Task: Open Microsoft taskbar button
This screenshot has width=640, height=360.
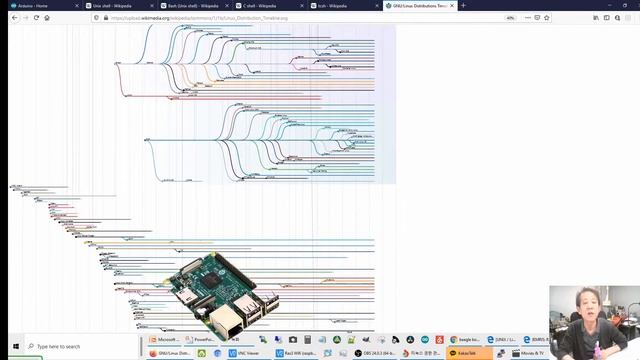Action: click(164, 340)
